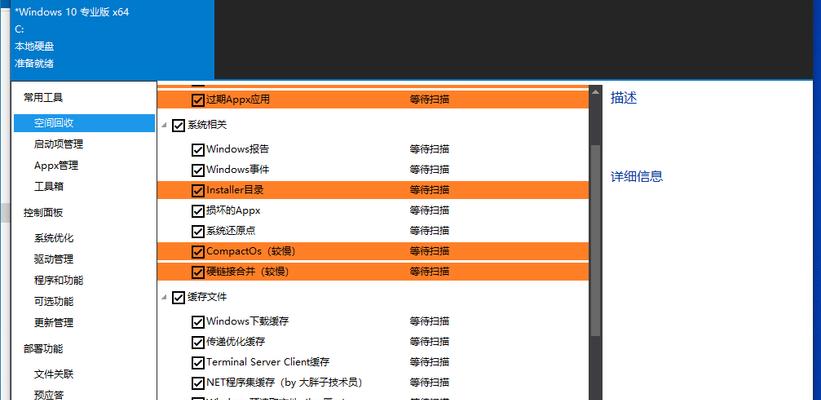Click the 描述 heading
Screen dimensions: 821x400
(624, 98)
